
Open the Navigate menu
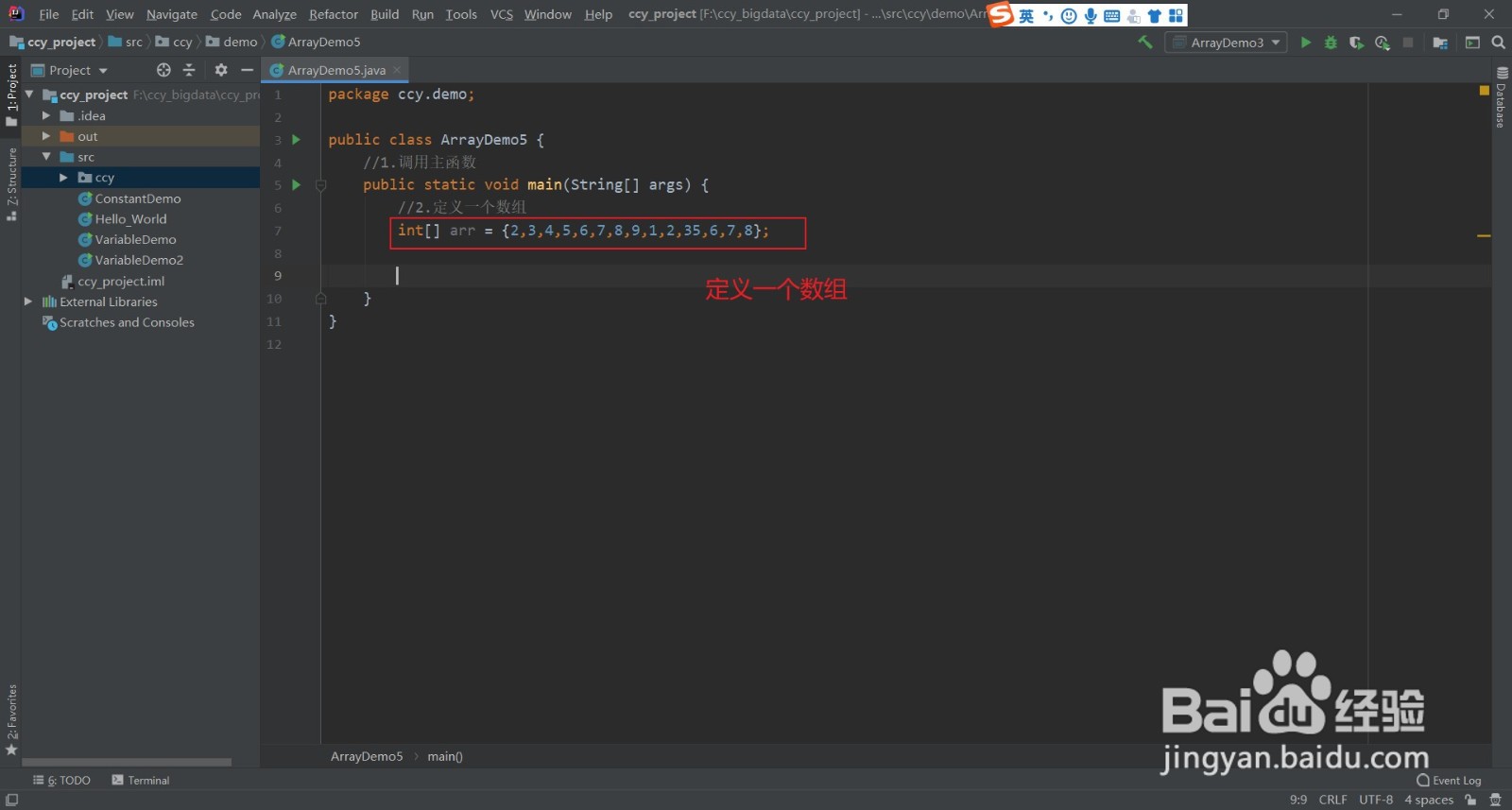pyautogui.click(x=172, y=14)
